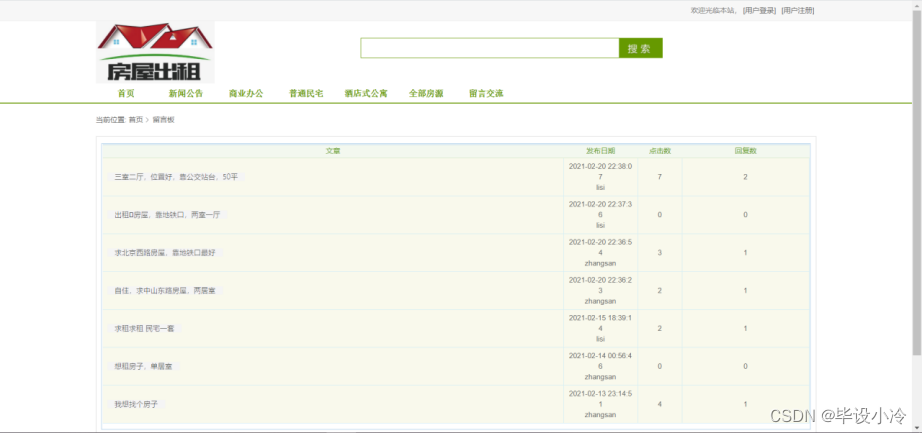
Task: Open the post 求租求租 民宅一套
Action: [x=144, y=329]
